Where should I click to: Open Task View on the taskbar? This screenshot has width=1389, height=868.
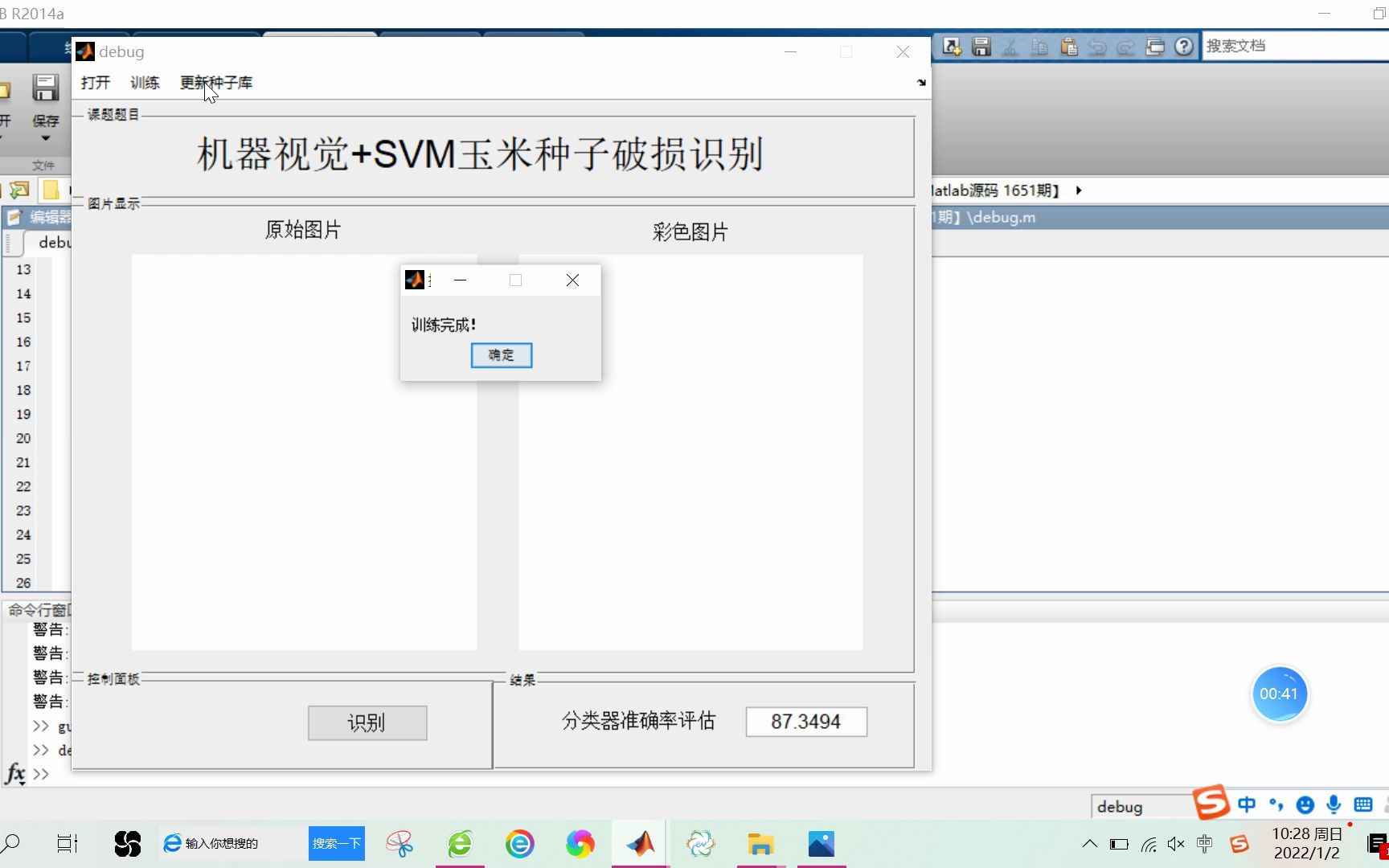(x=68, y=844)
